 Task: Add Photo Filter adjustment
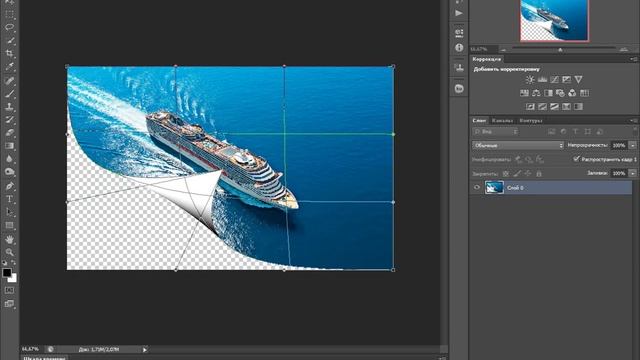coord(560,93)
